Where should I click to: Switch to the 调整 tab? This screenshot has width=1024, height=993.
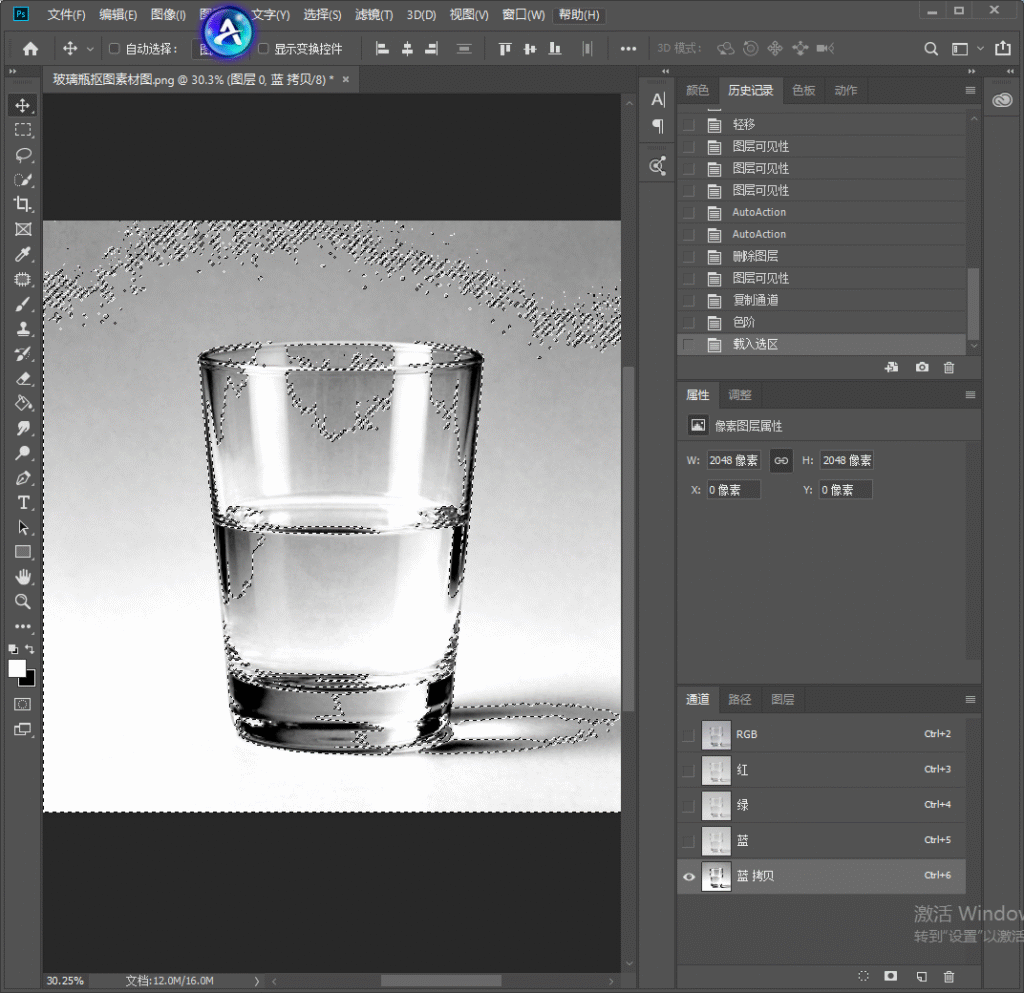tap(739, 394)
